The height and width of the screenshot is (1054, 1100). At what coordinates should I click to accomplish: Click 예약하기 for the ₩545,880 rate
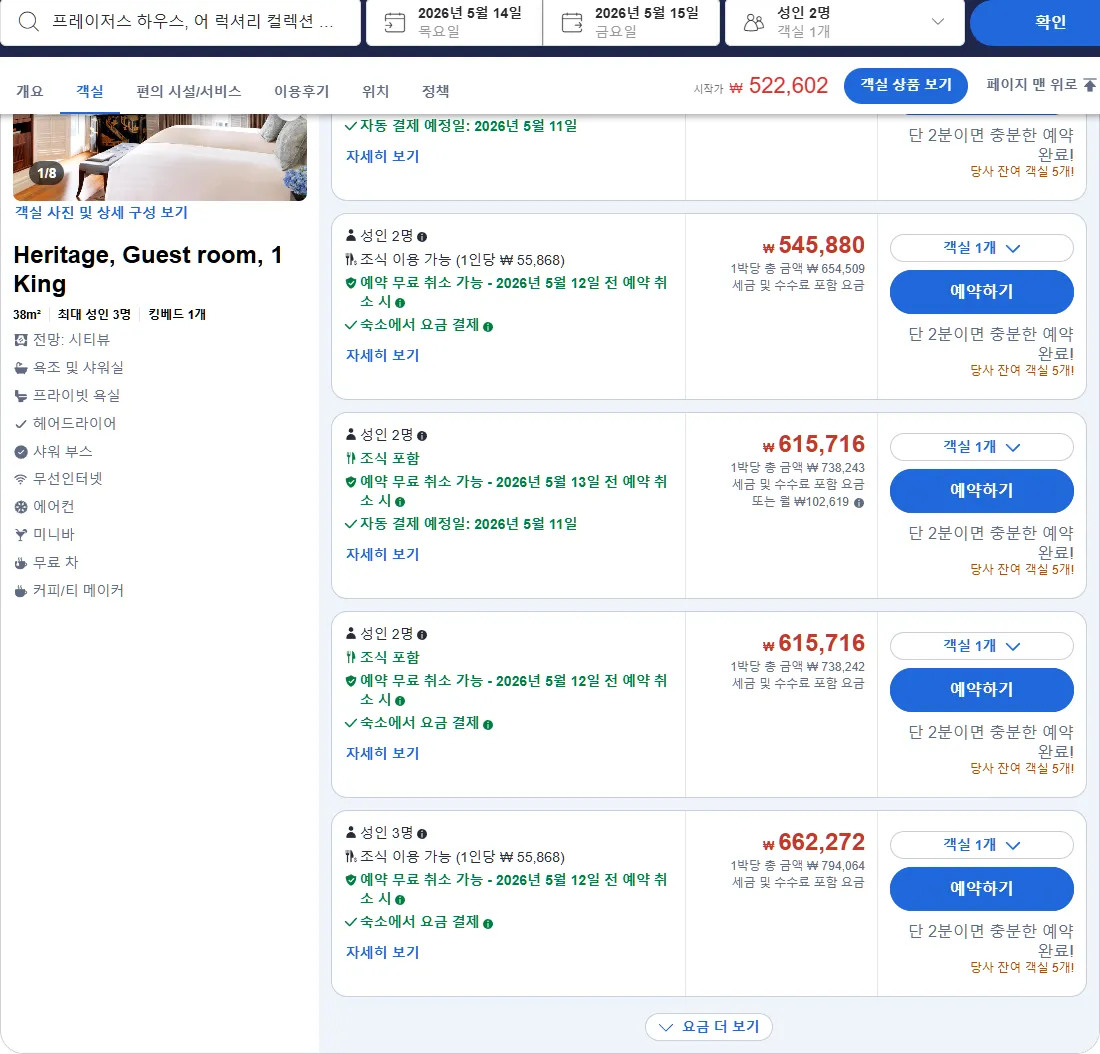(981, 292)
